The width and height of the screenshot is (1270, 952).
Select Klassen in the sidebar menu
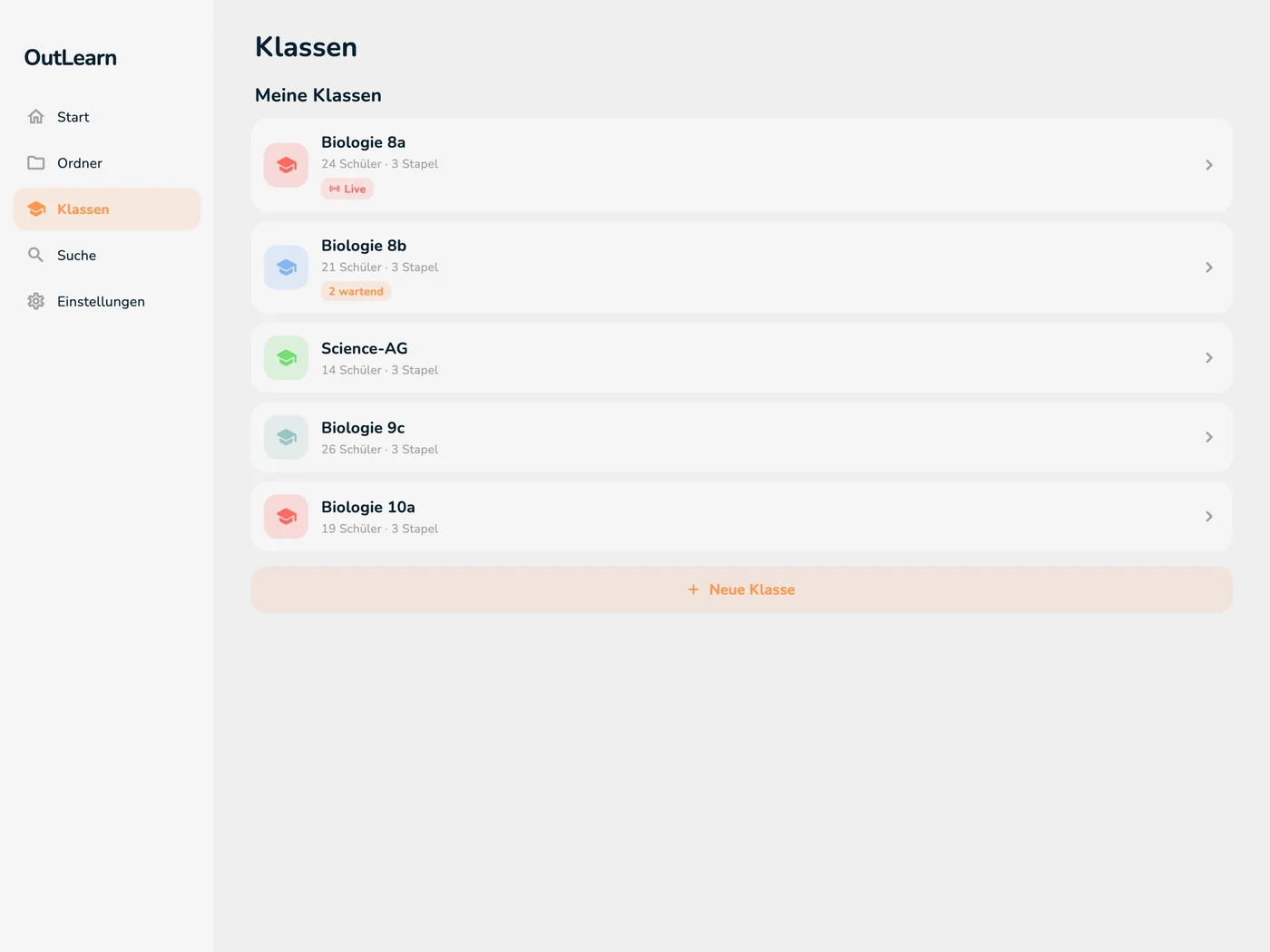click(107, 209)
